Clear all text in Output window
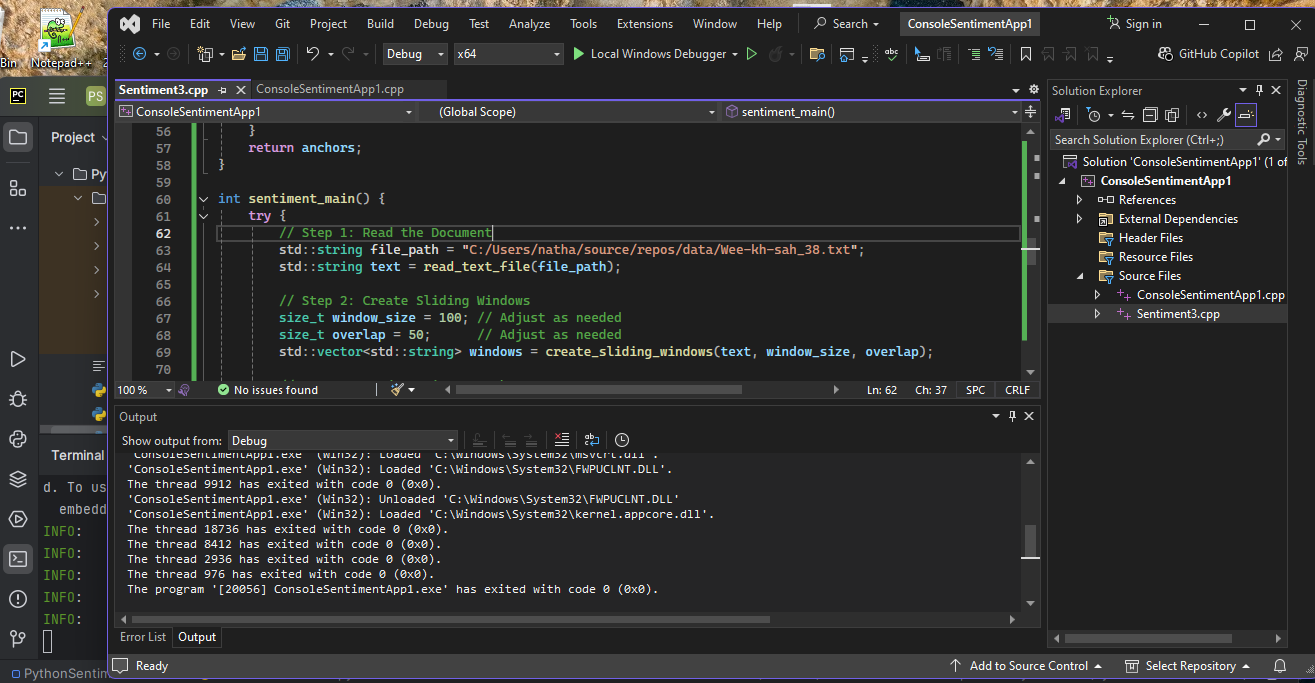 [x=562, y=440]
